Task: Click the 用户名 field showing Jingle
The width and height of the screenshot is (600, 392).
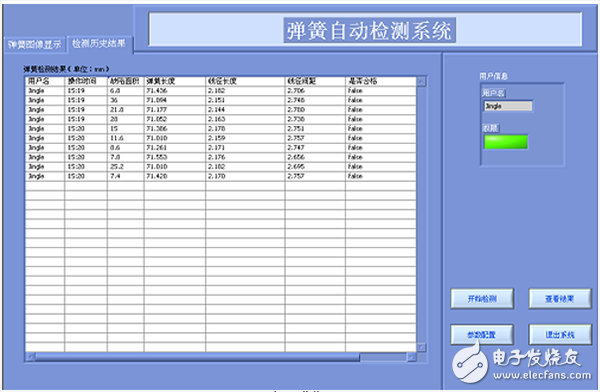Action: point(508,106)
